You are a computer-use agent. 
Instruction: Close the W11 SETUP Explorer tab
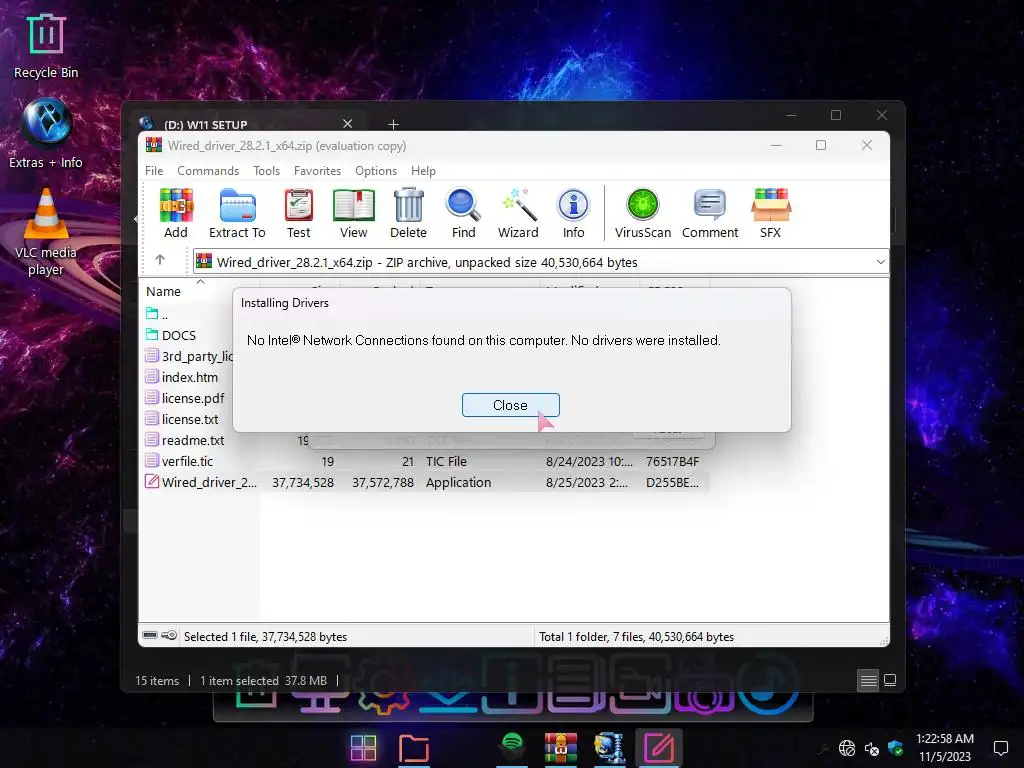347,123
